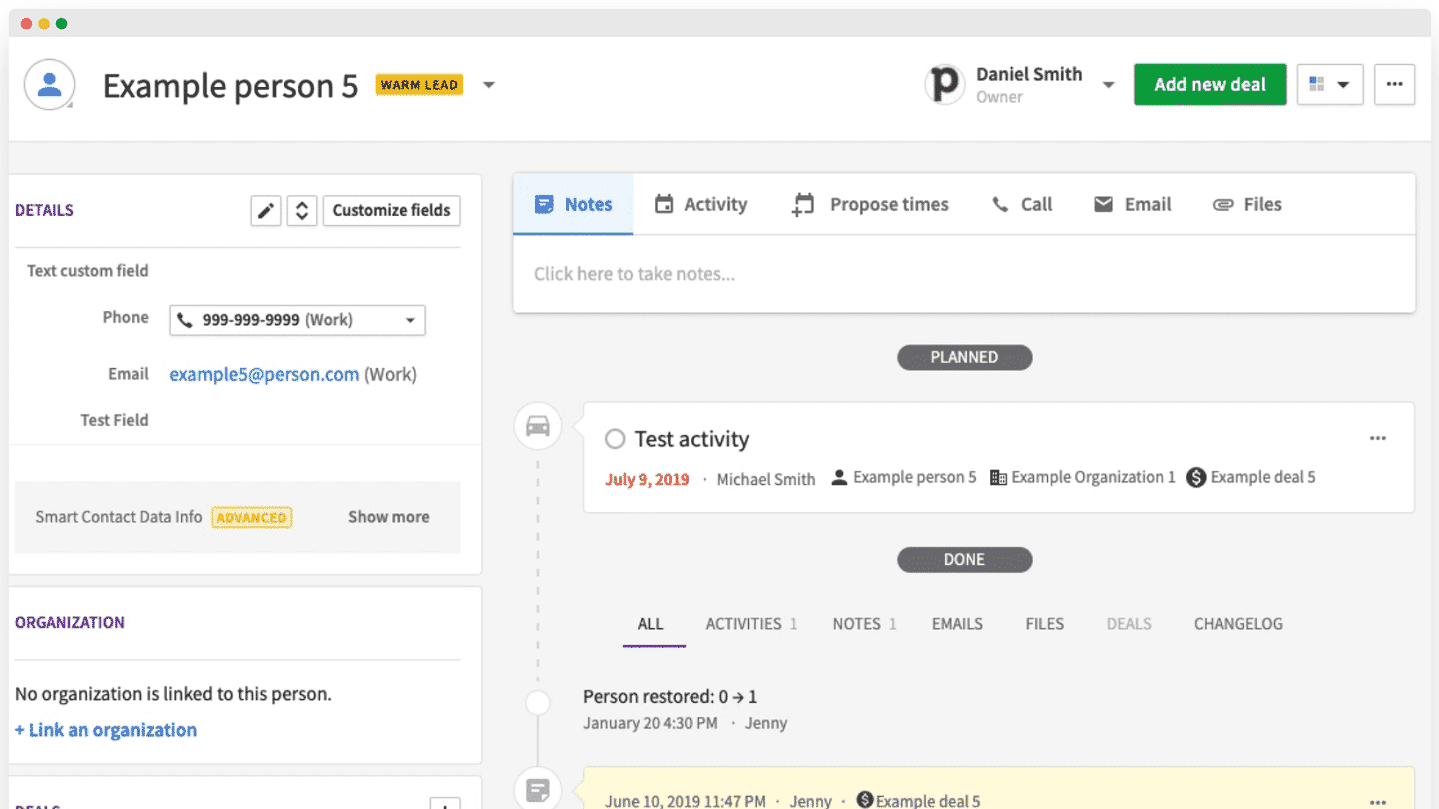Open Test activity three-dot options
The image size is (1439, 809).
pyautogui.click(x=1378, y=438)
